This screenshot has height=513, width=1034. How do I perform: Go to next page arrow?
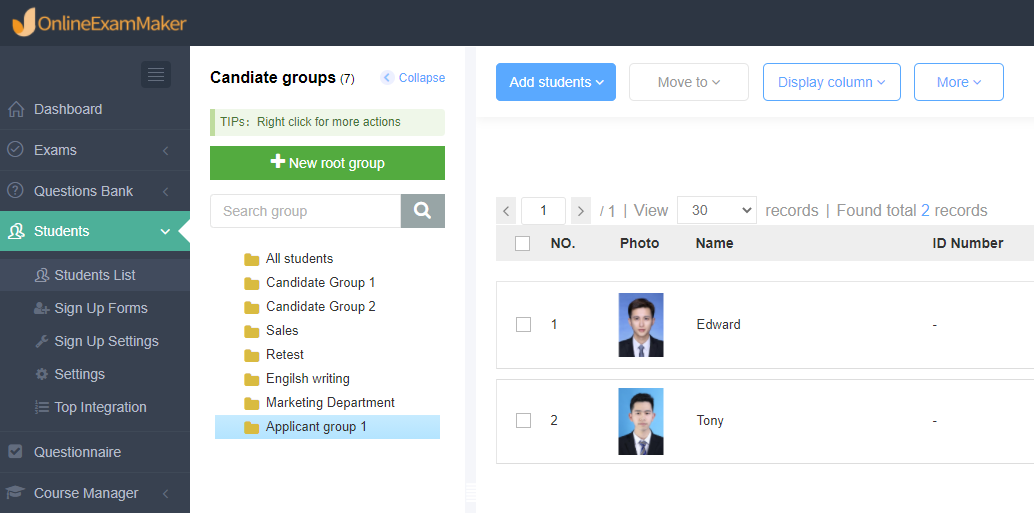(x=580, y=211)
